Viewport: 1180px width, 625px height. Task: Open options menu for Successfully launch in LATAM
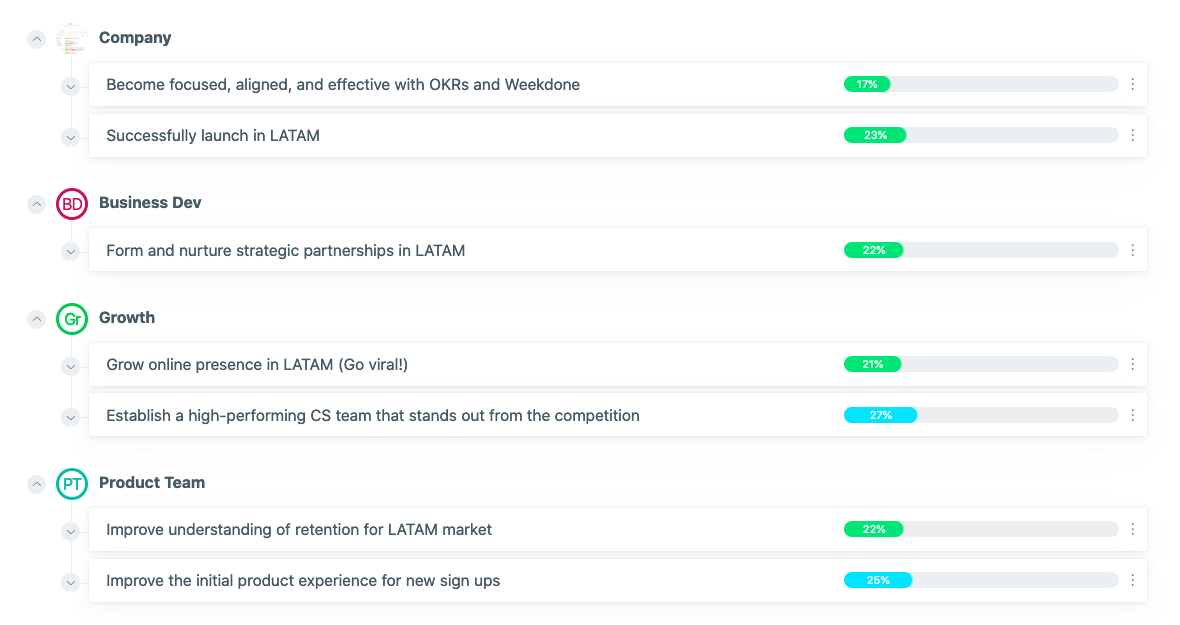point(1133,135)
